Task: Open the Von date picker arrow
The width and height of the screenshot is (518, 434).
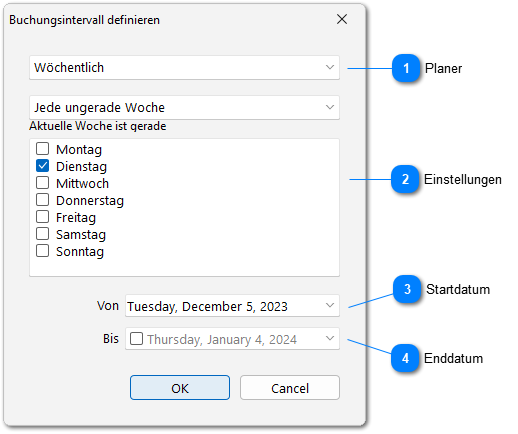Action: point(330,305)
